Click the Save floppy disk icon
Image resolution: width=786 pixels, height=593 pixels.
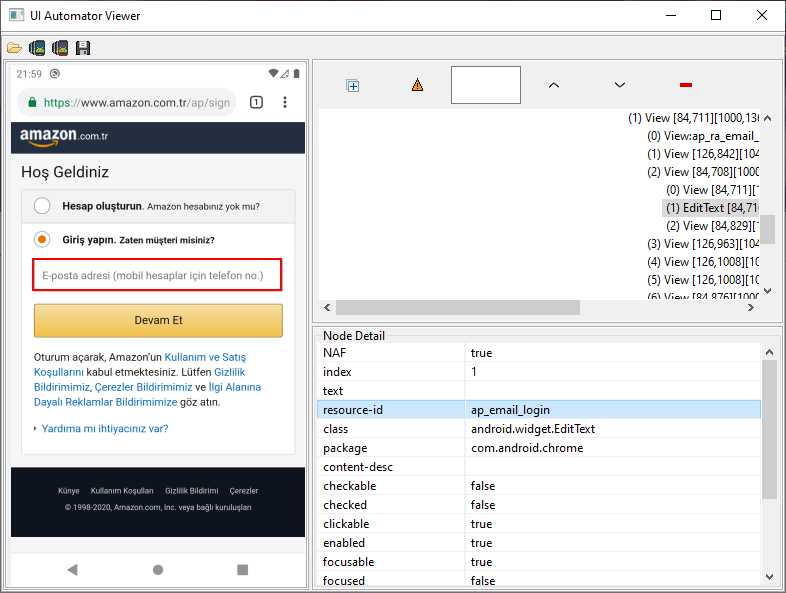tap(83, 48)
